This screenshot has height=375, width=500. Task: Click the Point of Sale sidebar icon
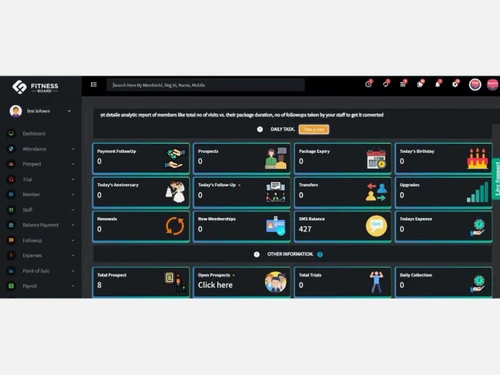tap(11, 271)
